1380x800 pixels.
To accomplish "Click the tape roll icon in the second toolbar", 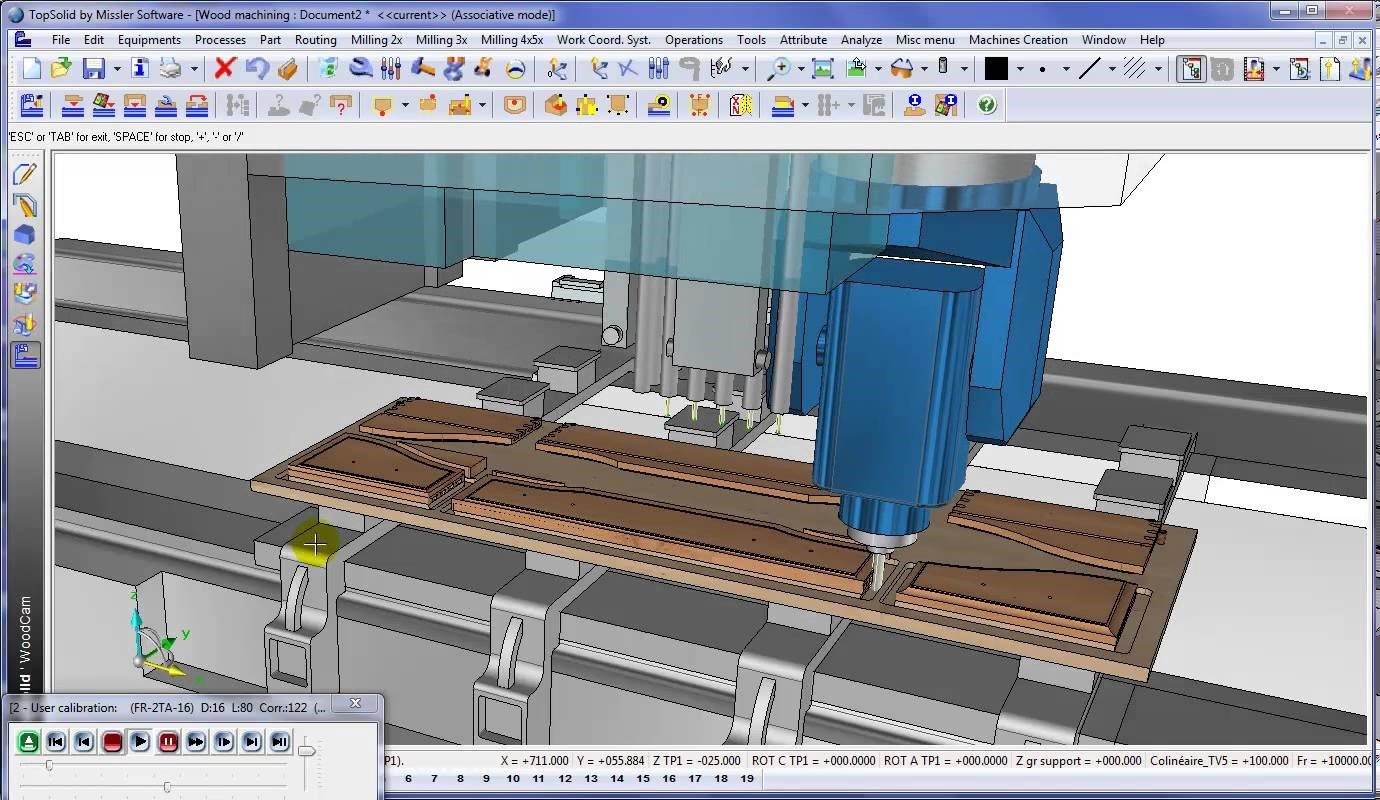I will 659,104.
